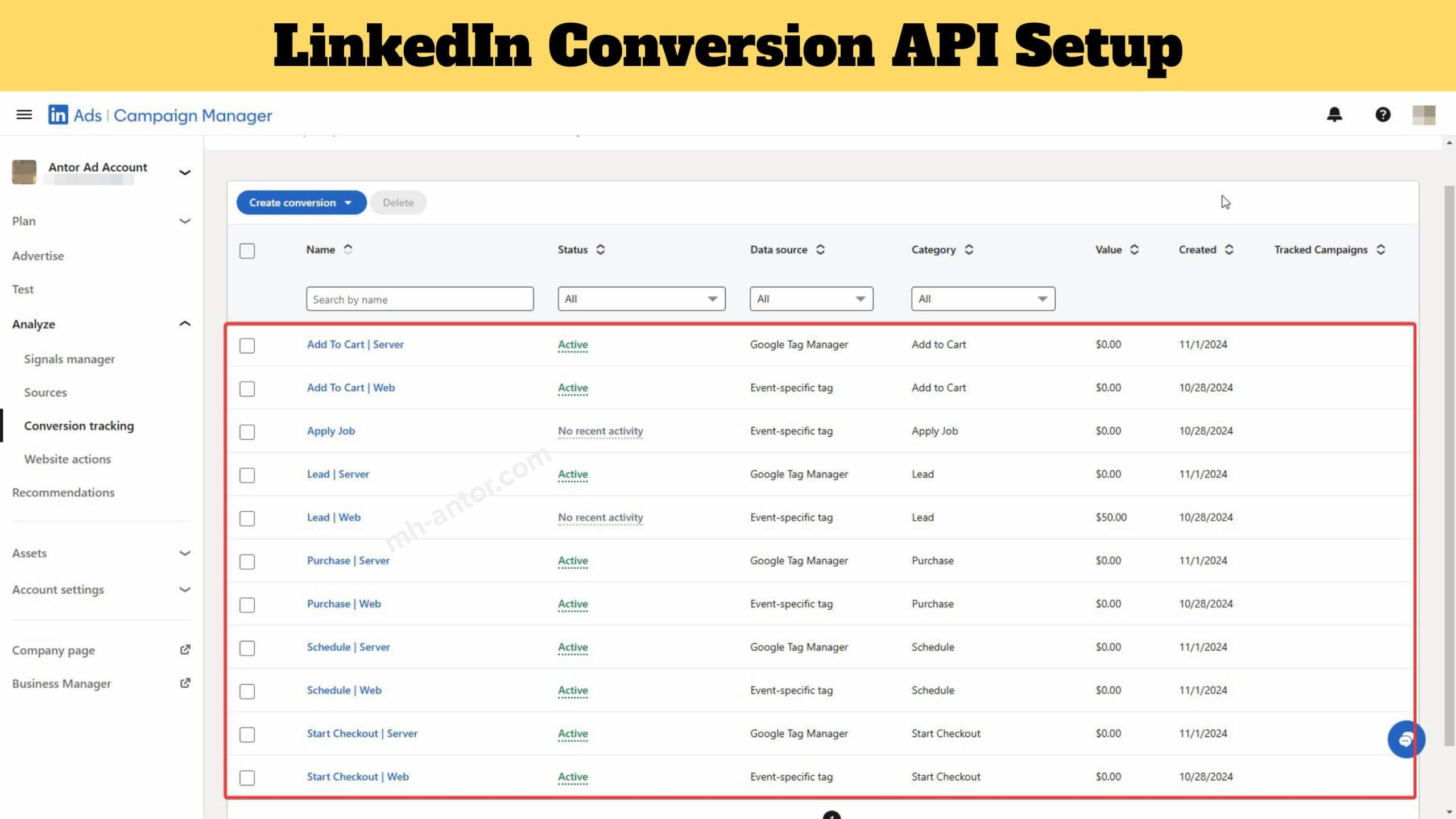Open Start Checkout | Server conversion
This screenshot has height=819, width=1456.
point(362,734)
